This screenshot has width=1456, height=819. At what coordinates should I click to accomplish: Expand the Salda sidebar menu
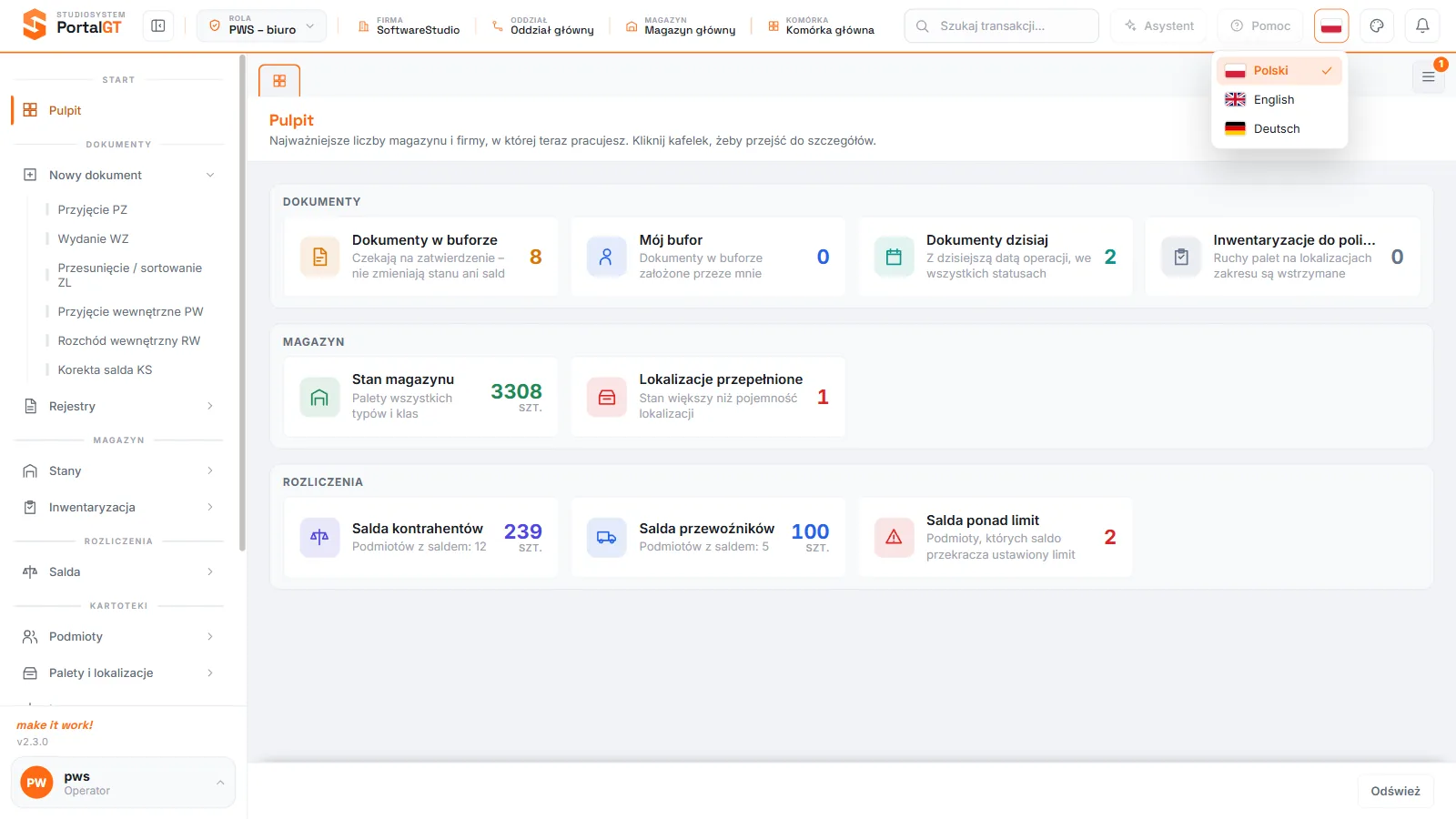tap(120, 571)
